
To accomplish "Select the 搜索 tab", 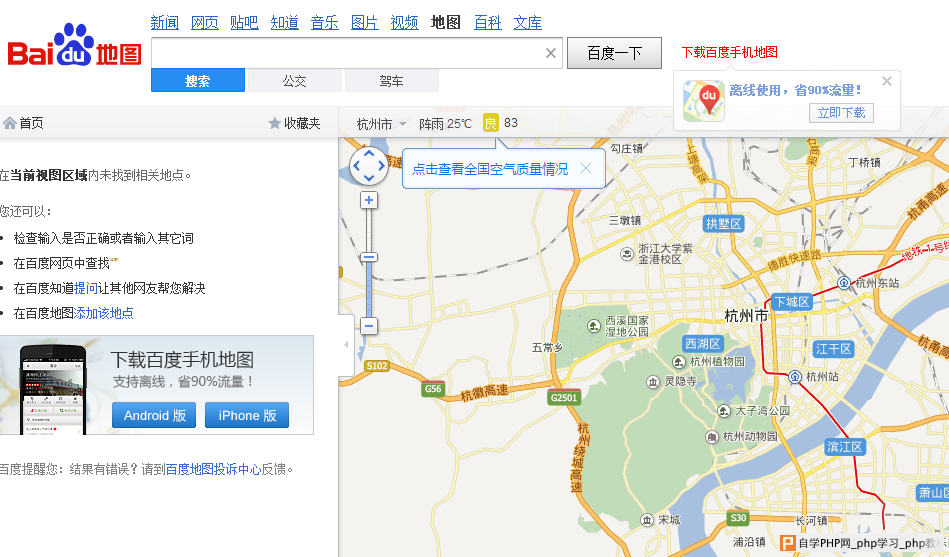I will coord(198,81).
